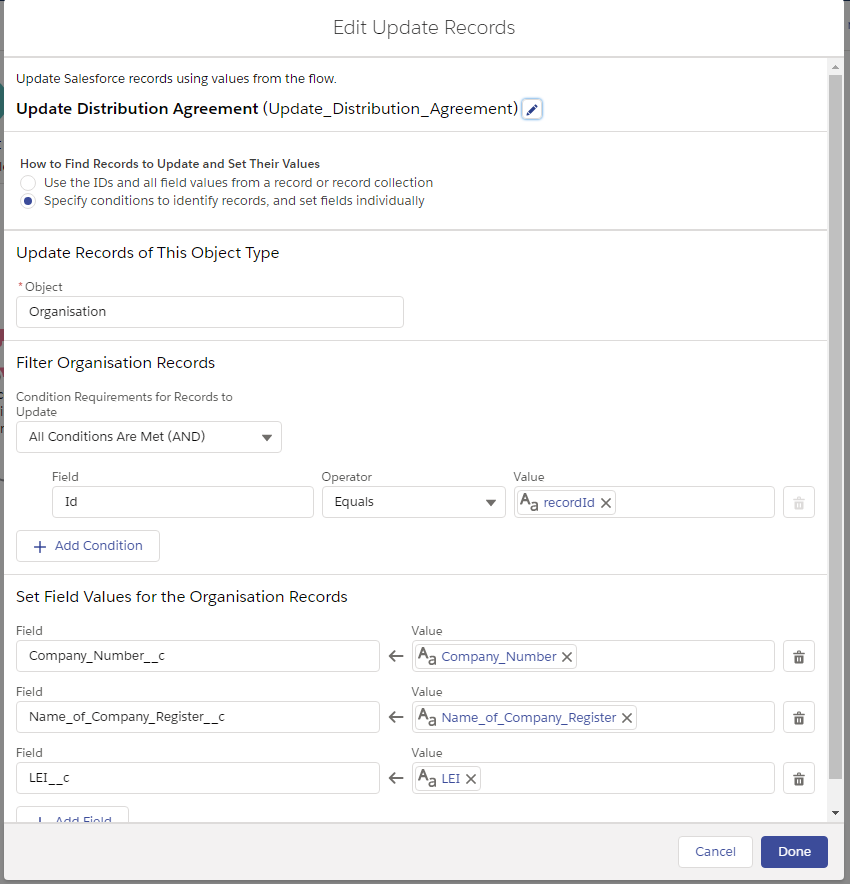This screenshot has height=884, width=850.
Task: Click the Add Condition button
Action: pyautogui.click(x=88, y=546)
